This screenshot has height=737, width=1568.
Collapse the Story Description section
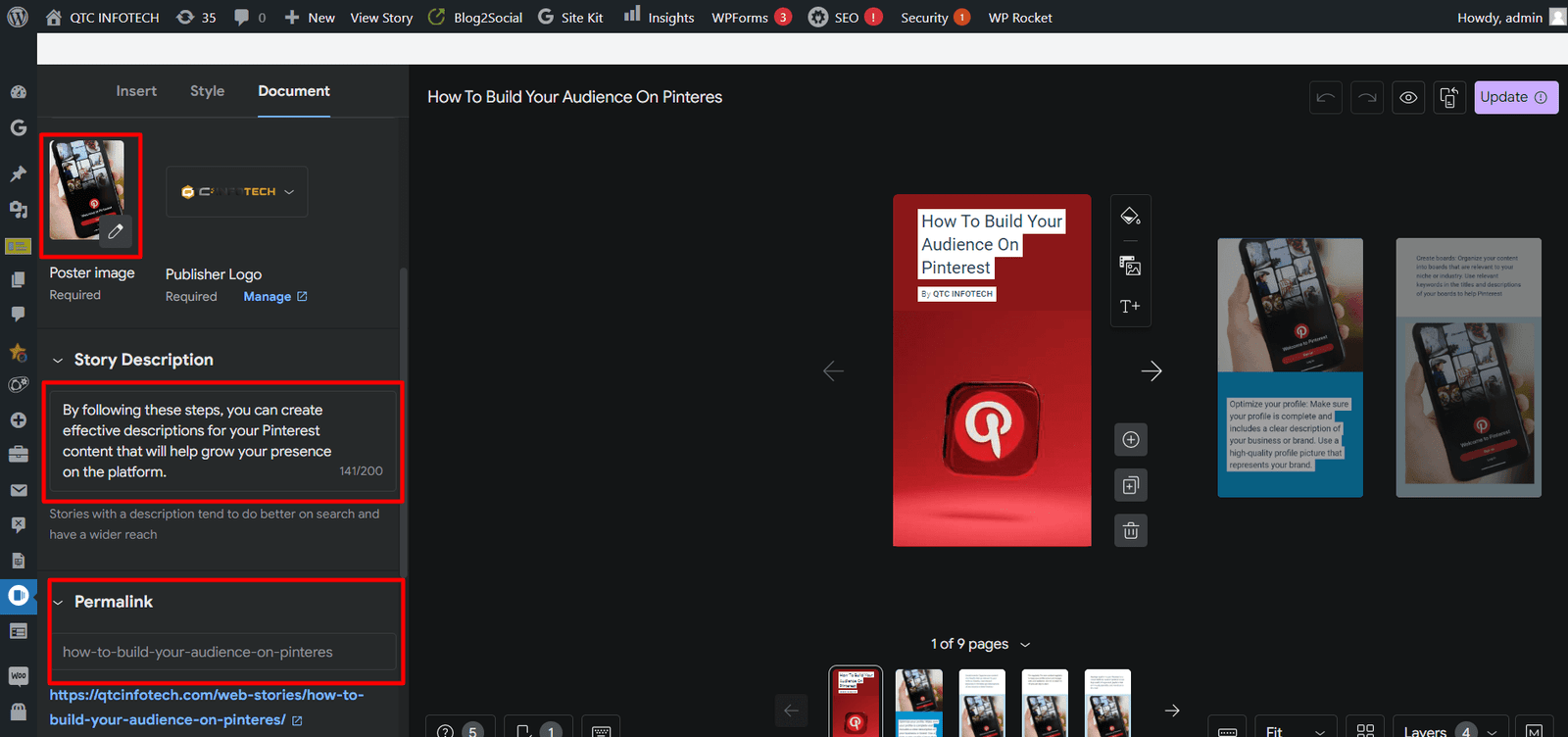point(58,360)
